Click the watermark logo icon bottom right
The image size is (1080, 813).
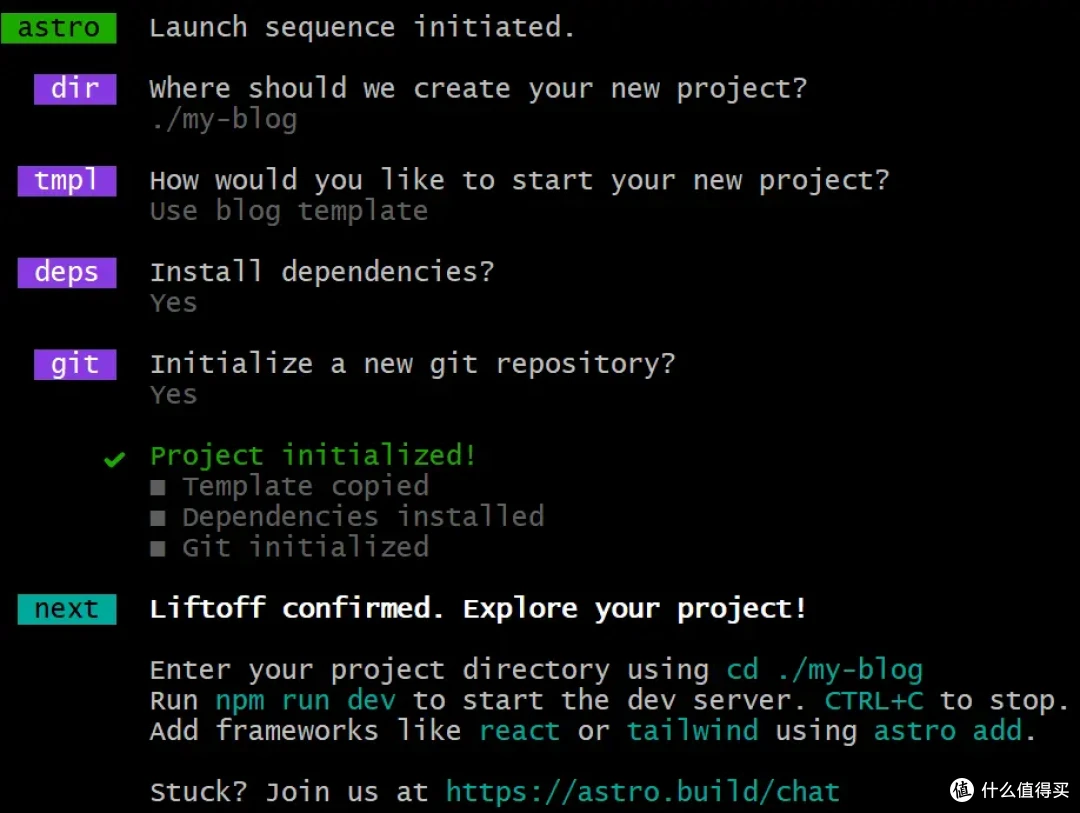(962, 790)
